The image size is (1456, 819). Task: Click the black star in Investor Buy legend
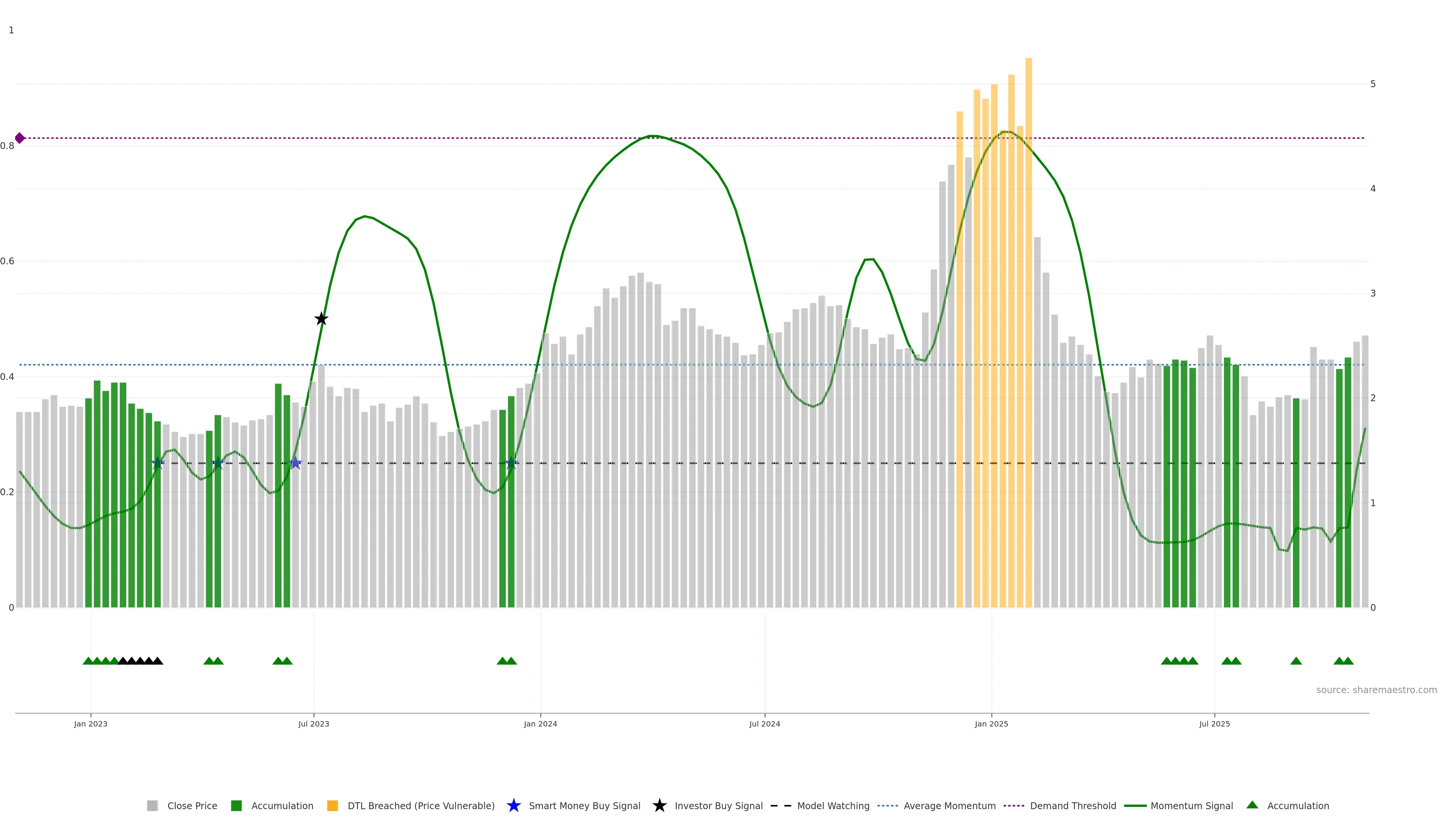click(x=659, y=805)
